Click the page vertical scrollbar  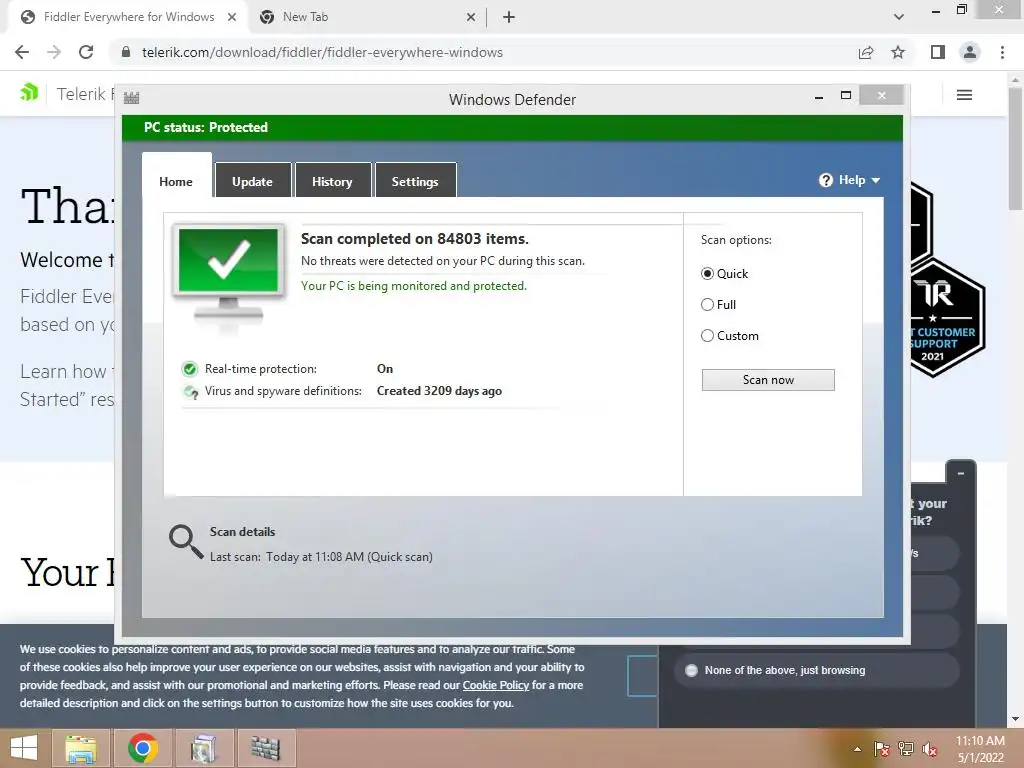[1015, 149]
